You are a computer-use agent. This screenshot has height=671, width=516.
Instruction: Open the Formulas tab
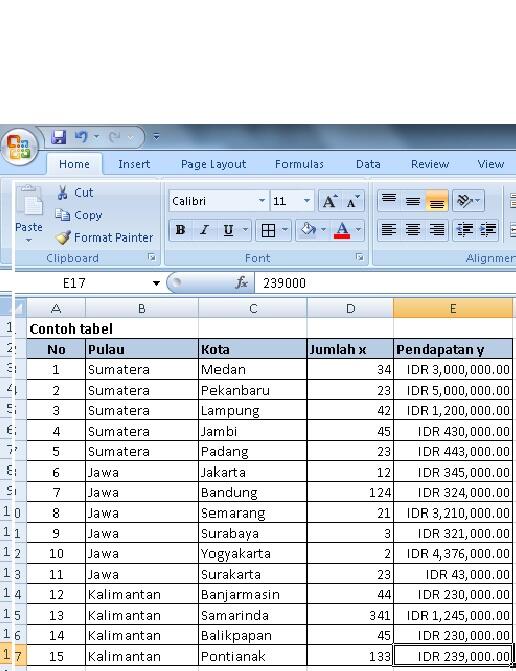click(x=300, y=164)
